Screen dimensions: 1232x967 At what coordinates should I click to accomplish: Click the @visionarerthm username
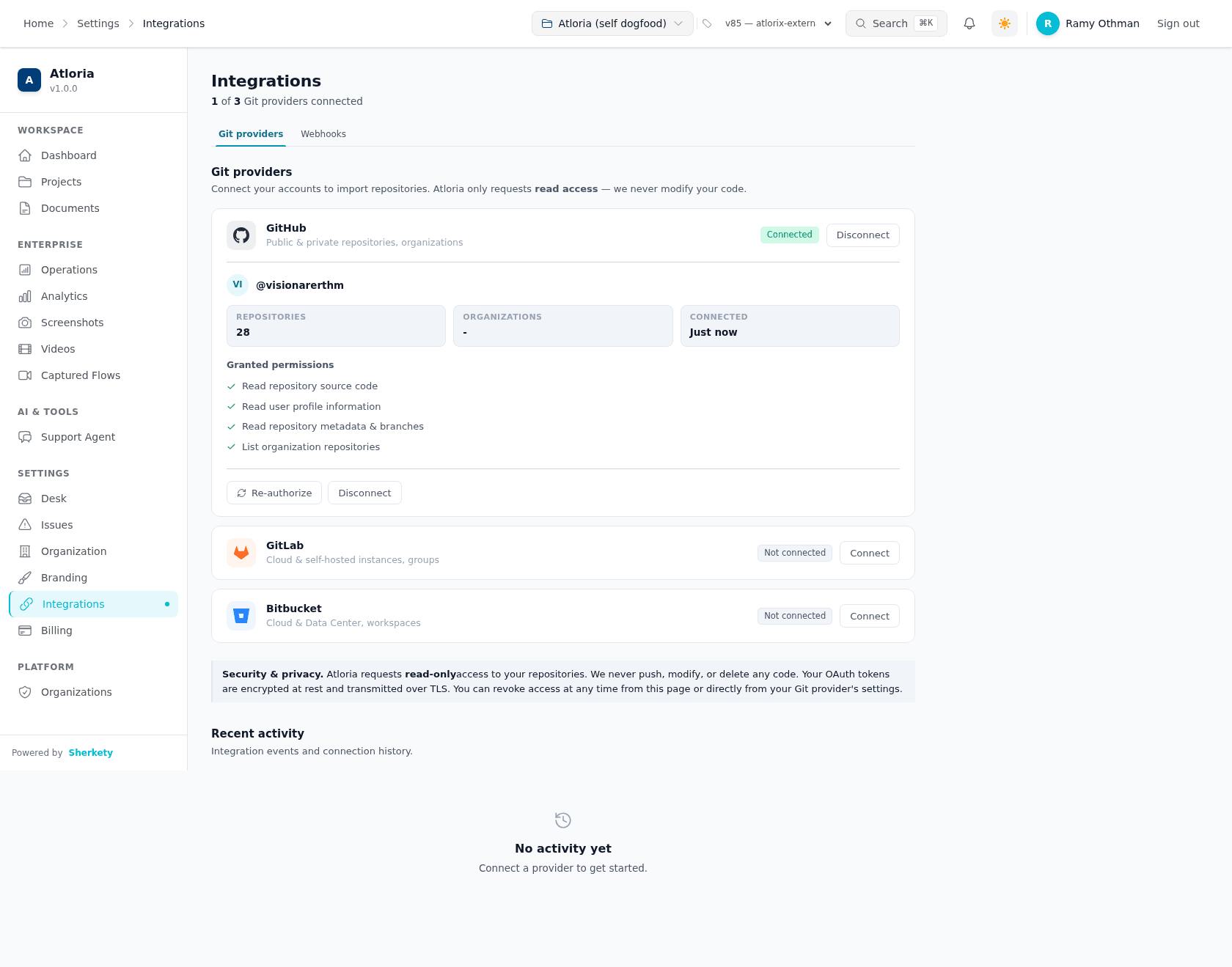coord(300,285)
